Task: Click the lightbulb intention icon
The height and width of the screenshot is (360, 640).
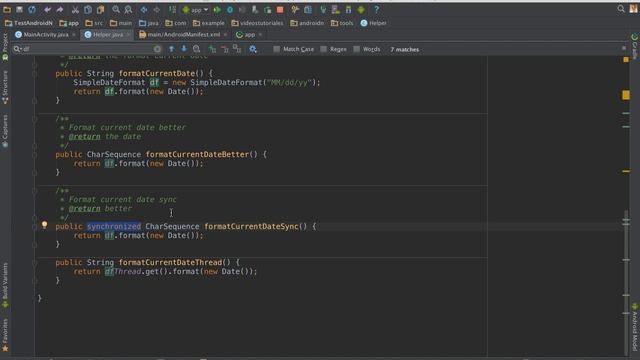Action: coord(44,224)
